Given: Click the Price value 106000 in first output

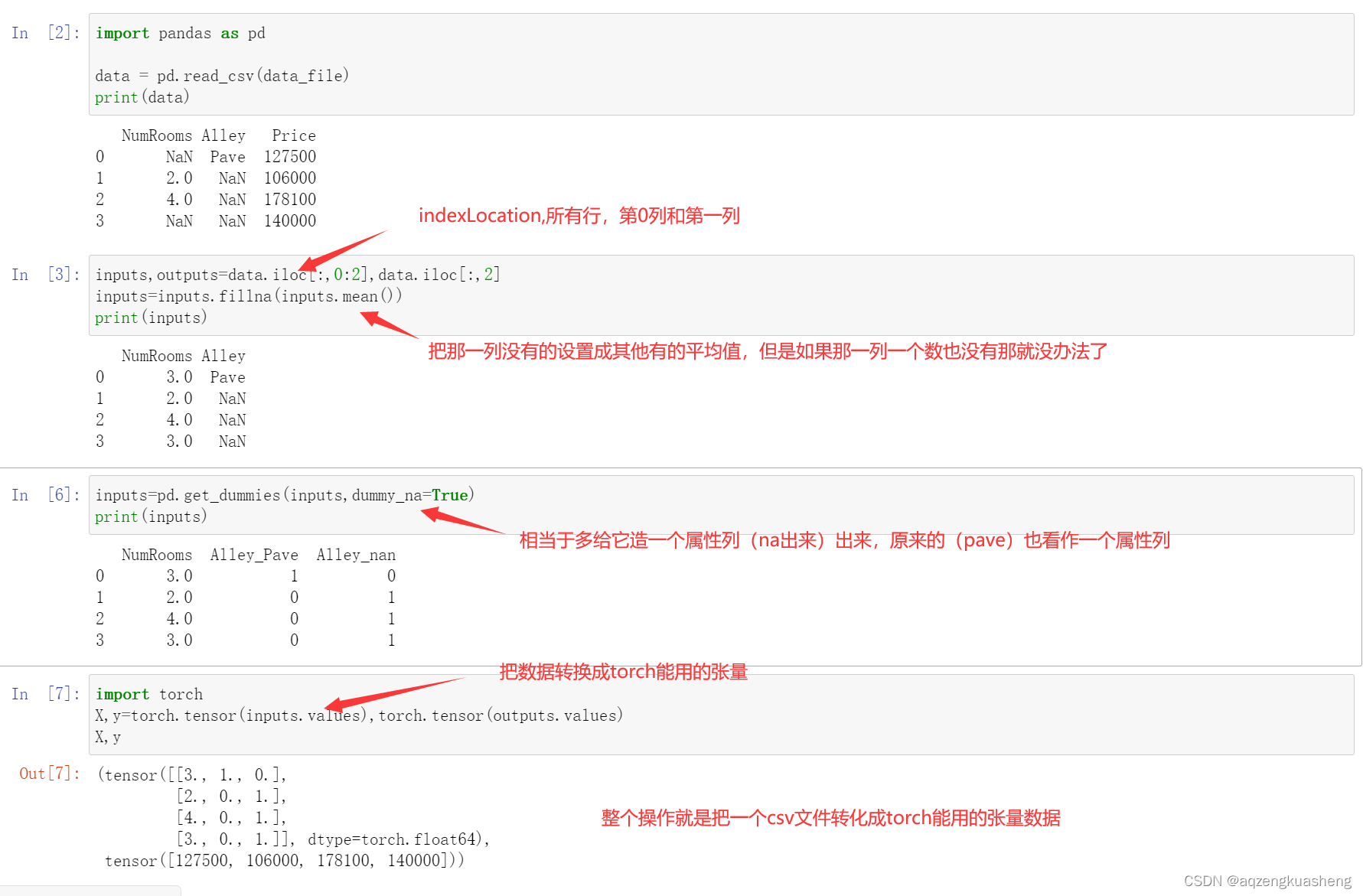Looking at the screenshot, I should 290,178.
